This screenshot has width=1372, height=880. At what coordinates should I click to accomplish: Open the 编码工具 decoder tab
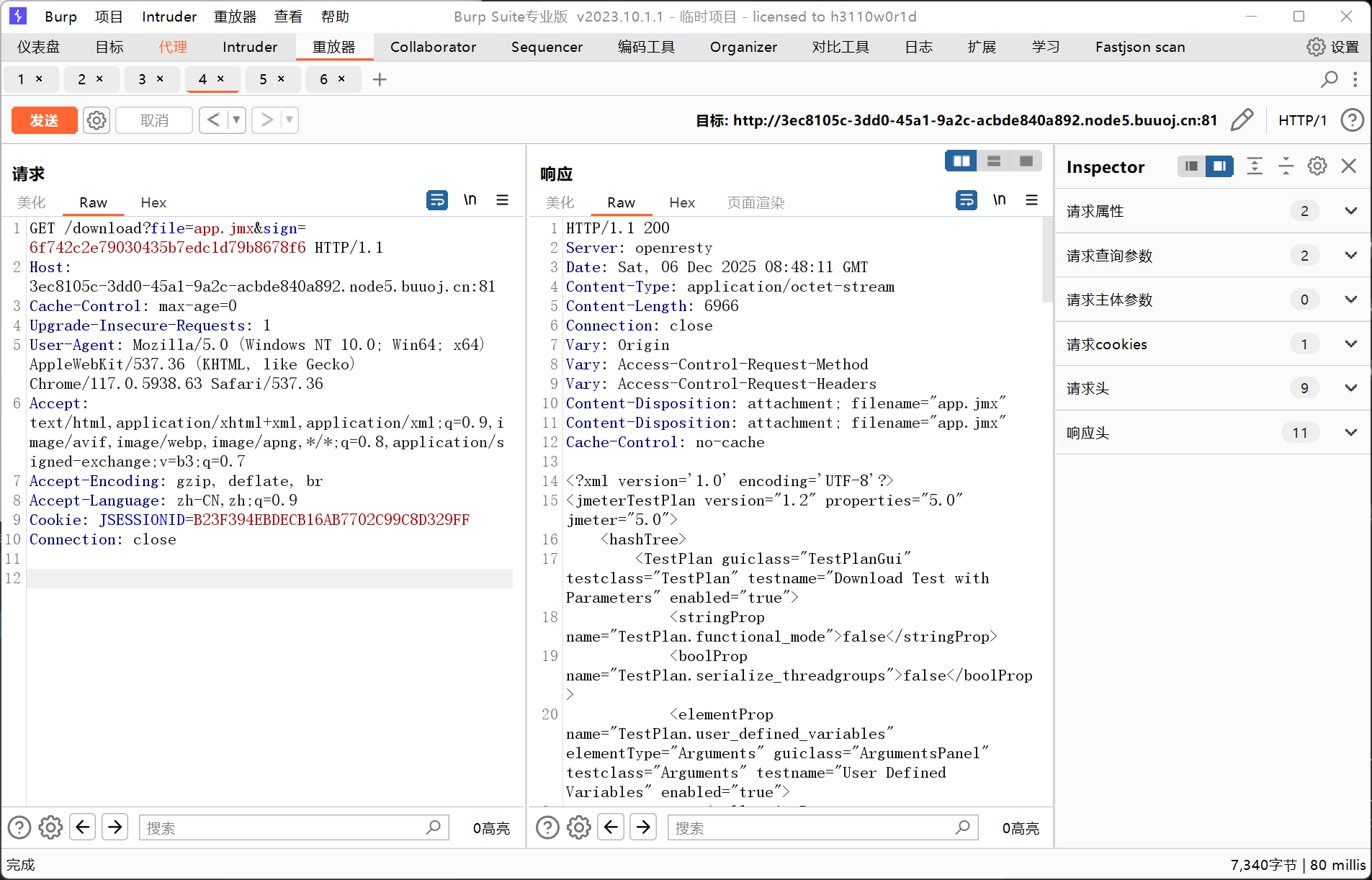pyautogui.click(x=646, y=47)
